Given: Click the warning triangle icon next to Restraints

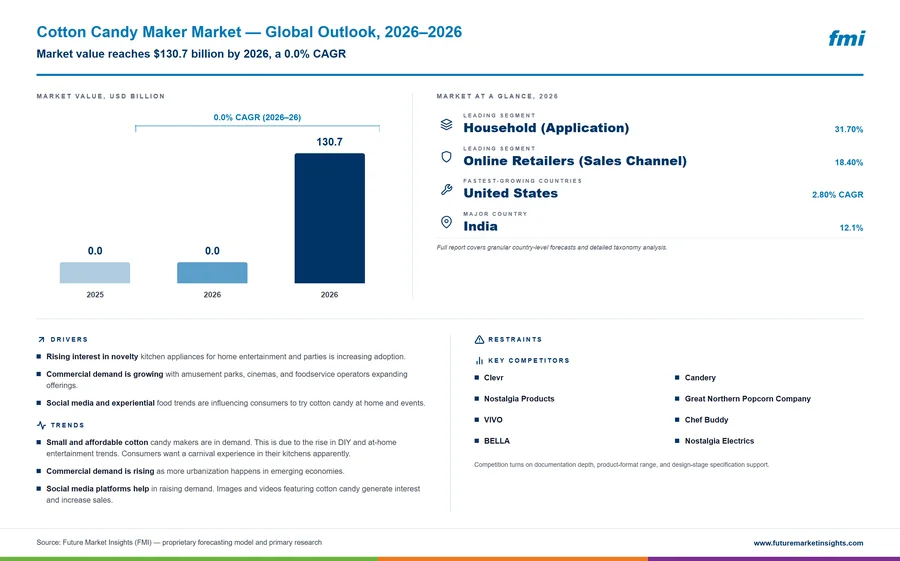Looking at the screenshot, I should tap(479, 340).
